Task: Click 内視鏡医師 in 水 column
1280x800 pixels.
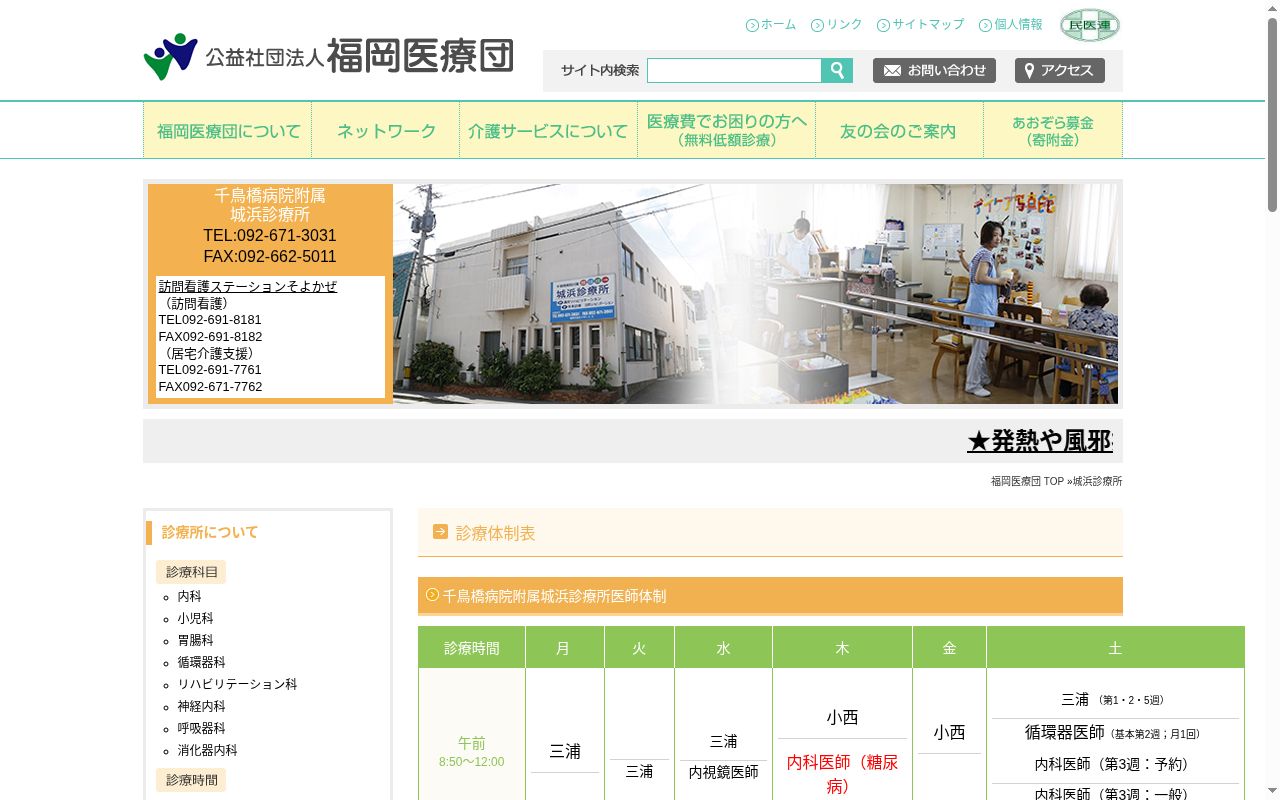Action: coord(723,772)
